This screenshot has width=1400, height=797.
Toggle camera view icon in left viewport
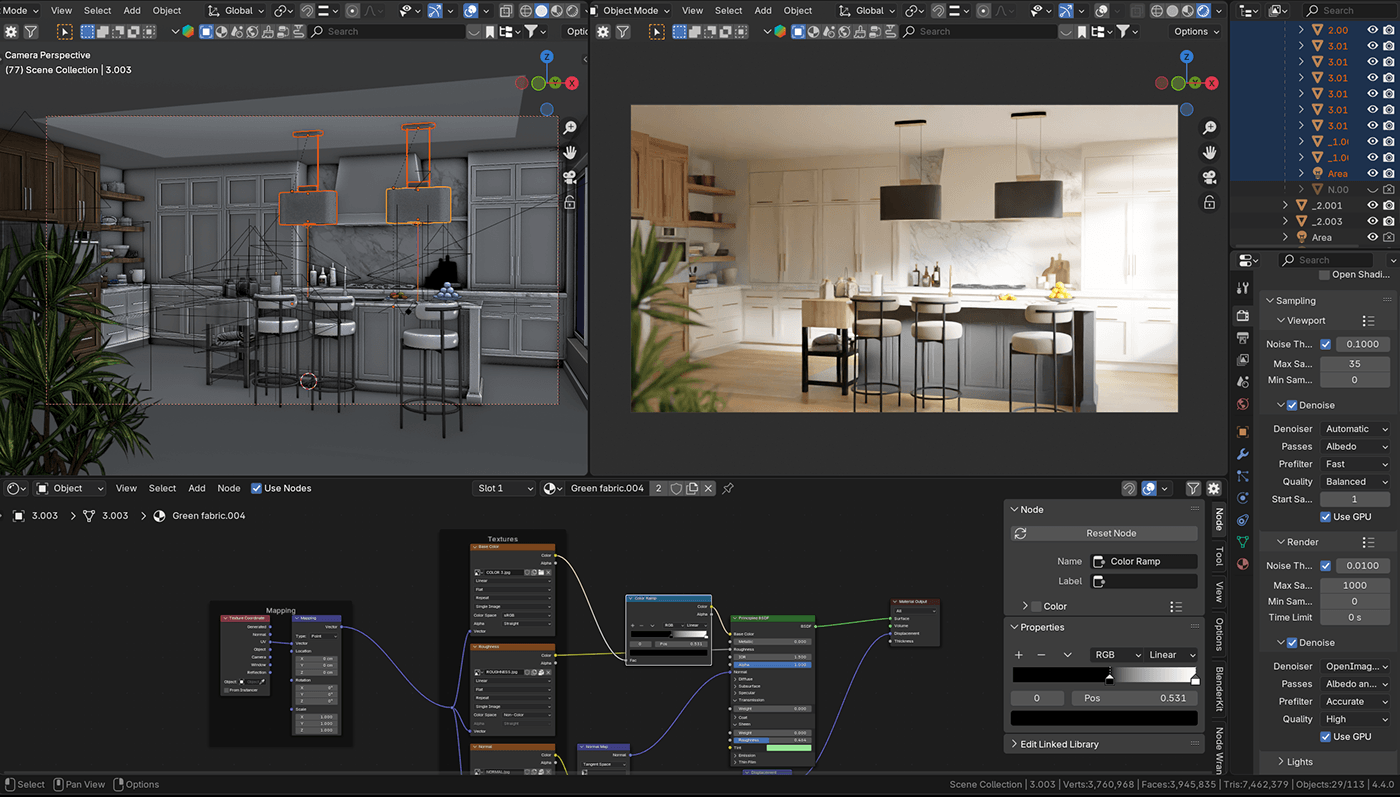coord(570,178)
